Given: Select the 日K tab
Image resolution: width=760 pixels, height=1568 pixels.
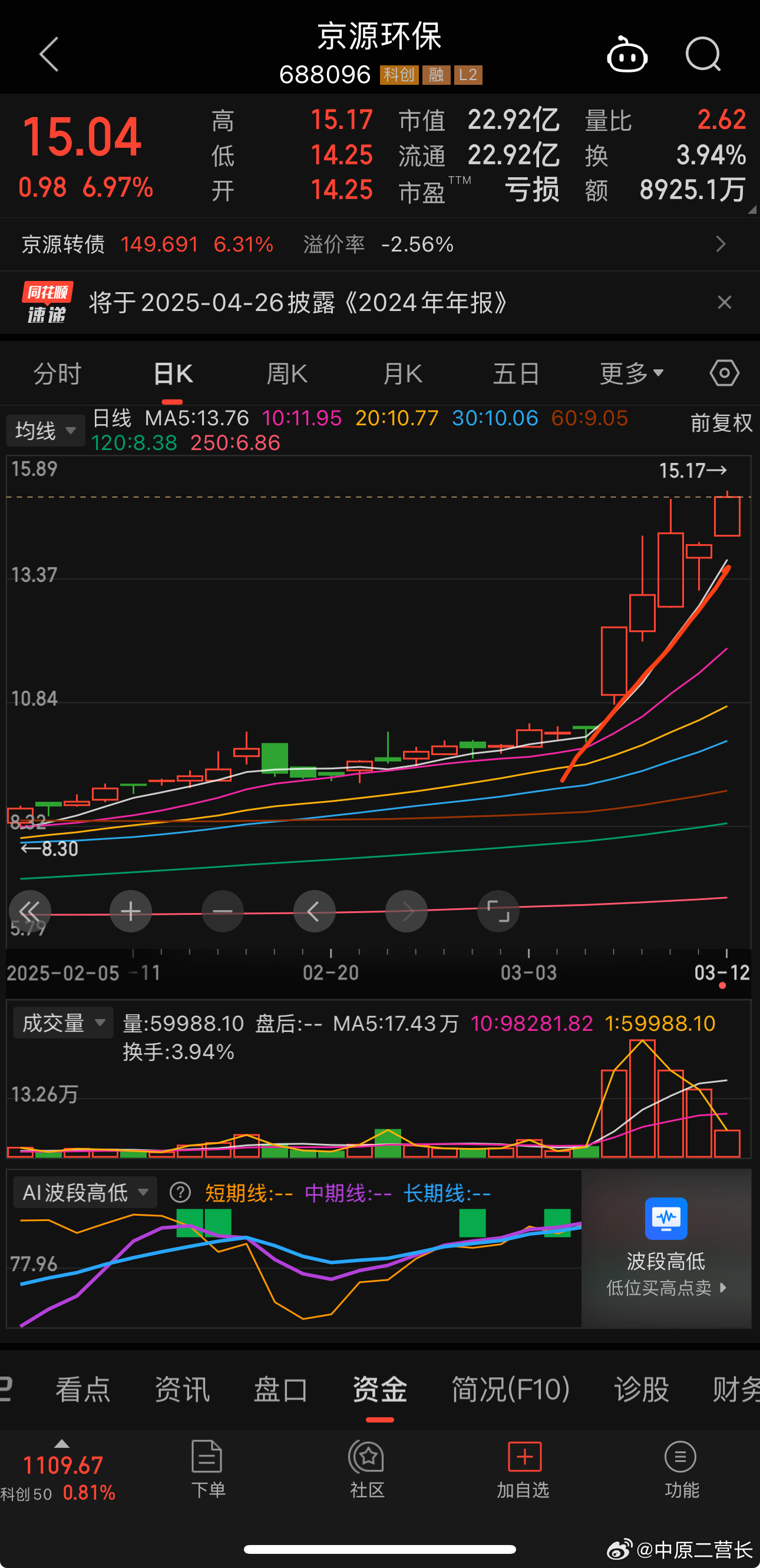Looking at the screenshot, I should click(173, 373).
